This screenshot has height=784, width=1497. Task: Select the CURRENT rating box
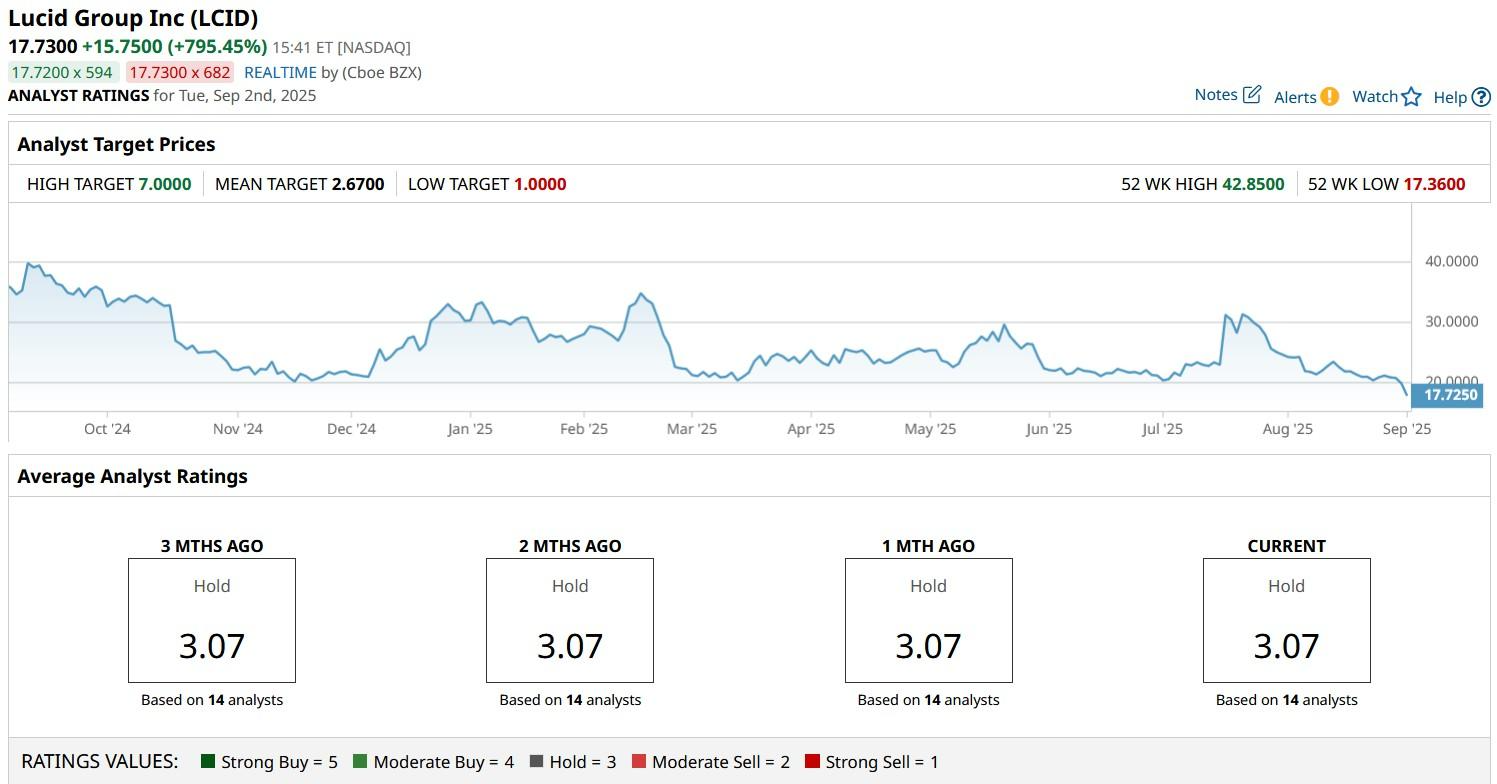(1286, 620)
